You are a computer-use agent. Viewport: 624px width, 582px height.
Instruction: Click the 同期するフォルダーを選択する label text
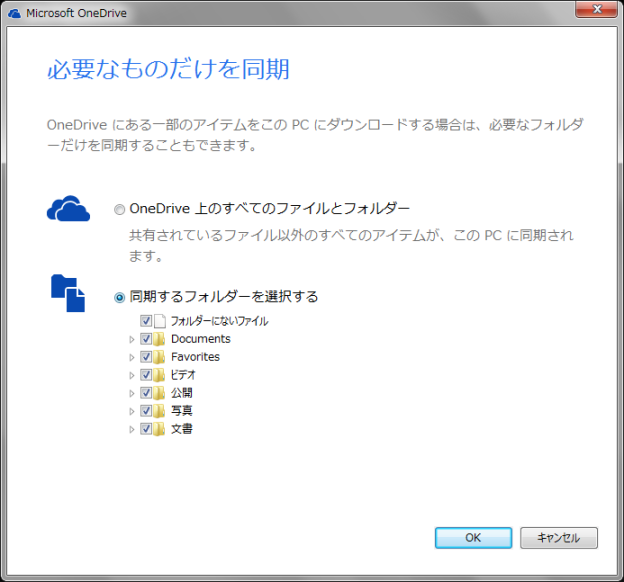pos(224,297)
